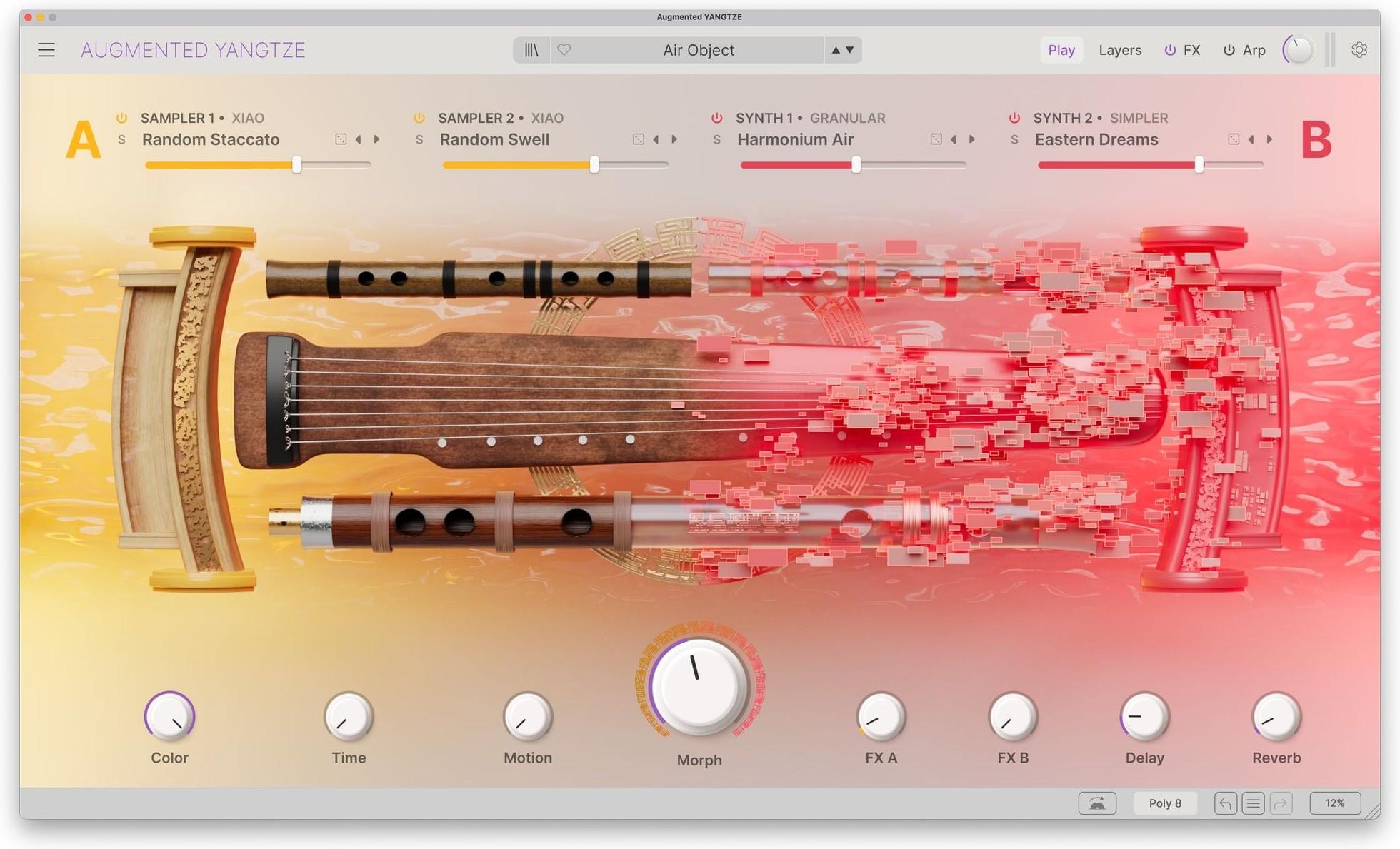Open the preset library browser
Viewport: 1400px width, 849px height.
[x=531, y=50]
